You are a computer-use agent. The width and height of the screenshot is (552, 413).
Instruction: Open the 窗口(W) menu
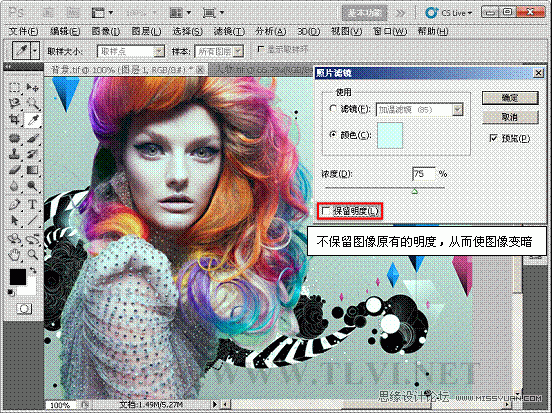390,31
